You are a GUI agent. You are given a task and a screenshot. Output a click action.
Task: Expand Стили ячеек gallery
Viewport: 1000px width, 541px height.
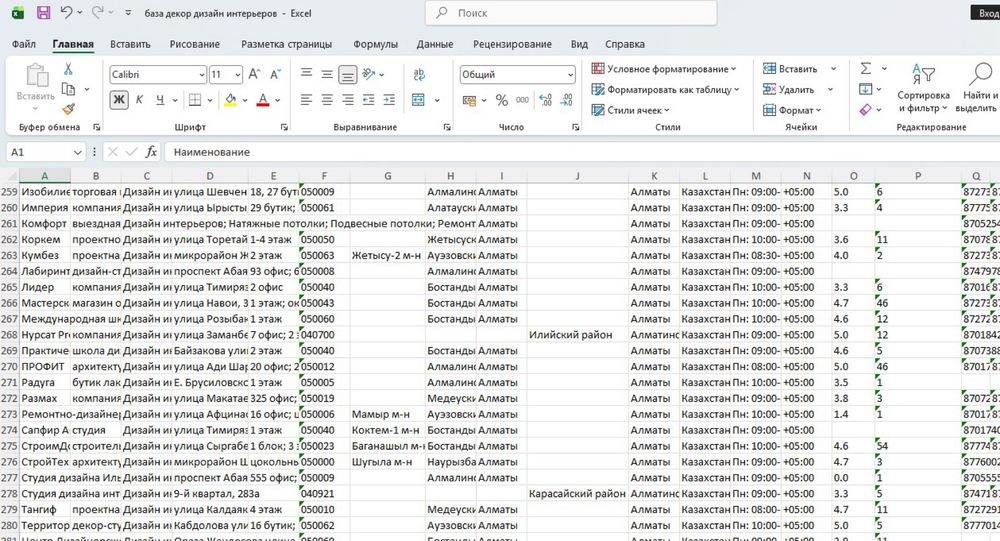point(630,110)
